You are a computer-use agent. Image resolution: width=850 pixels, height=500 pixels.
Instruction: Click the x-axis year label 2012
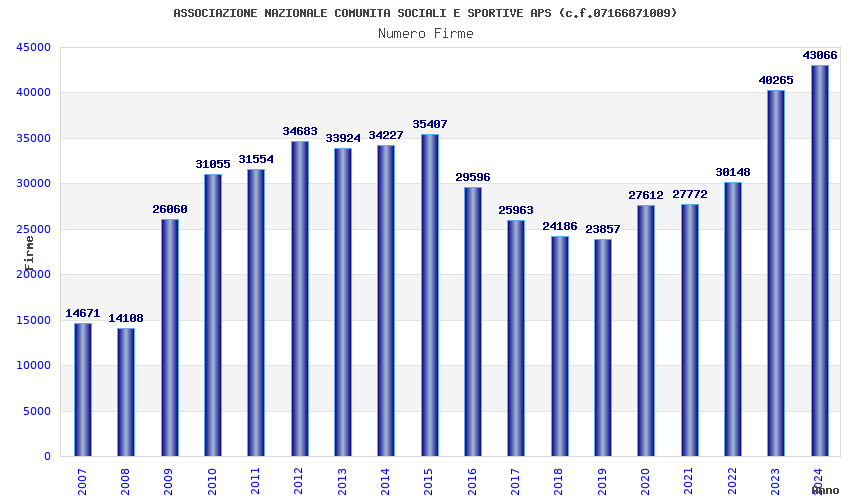coord(299,482)
